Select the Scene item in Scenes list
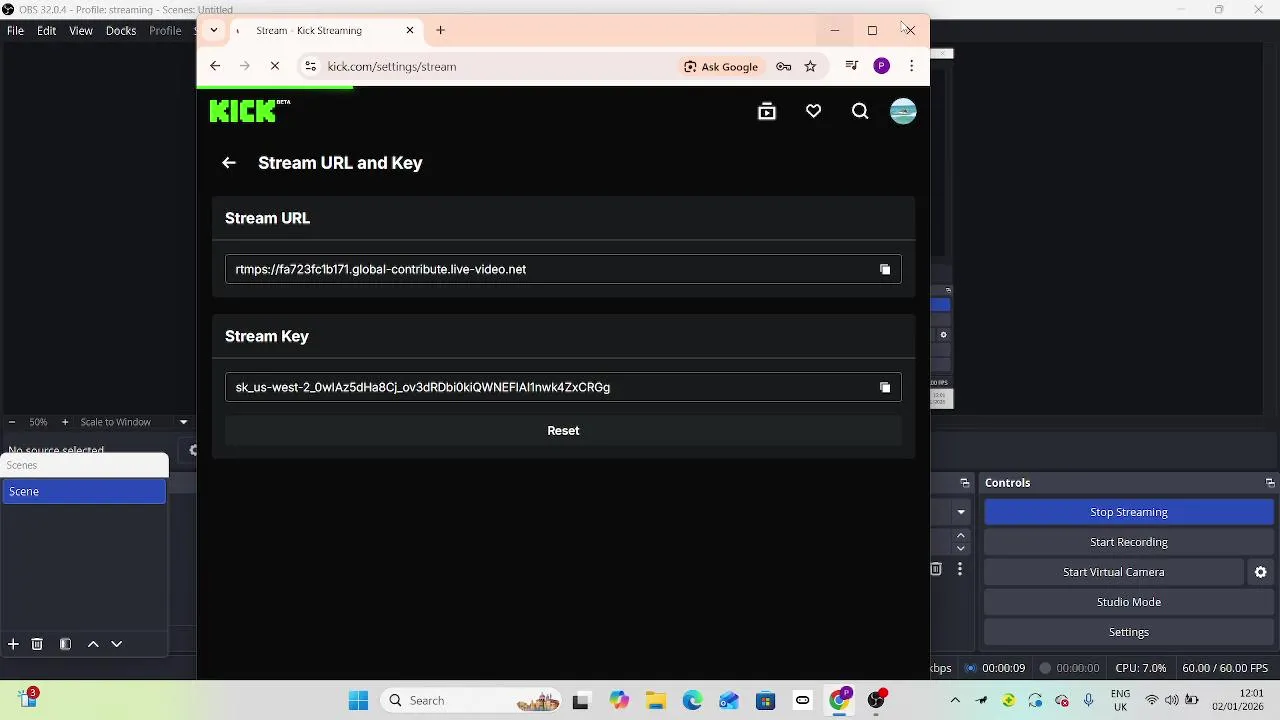 [x=84, y=491]
